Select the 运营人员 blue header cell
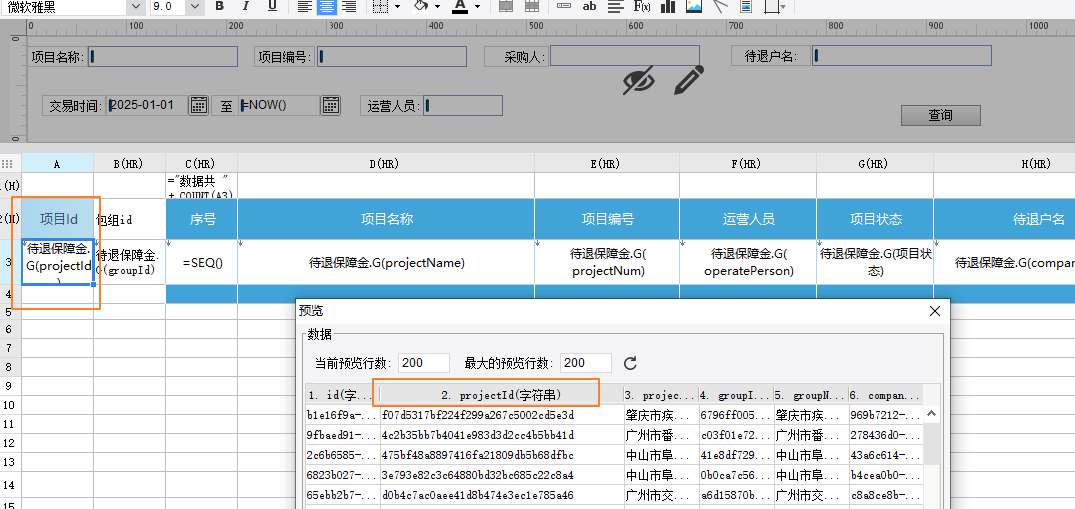 (x=748, y=219)
